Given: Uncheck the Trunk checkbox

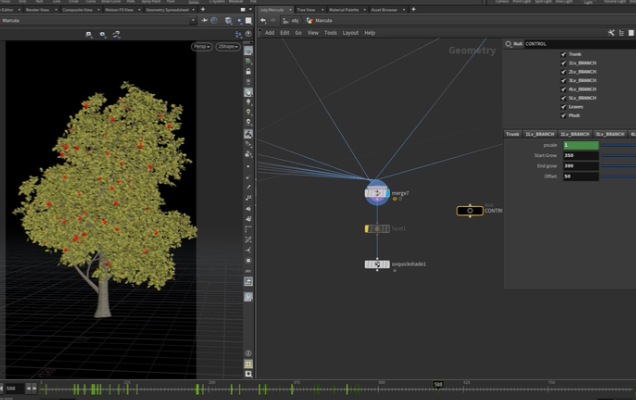Looking at the screenshot, I should click(564, 54).
